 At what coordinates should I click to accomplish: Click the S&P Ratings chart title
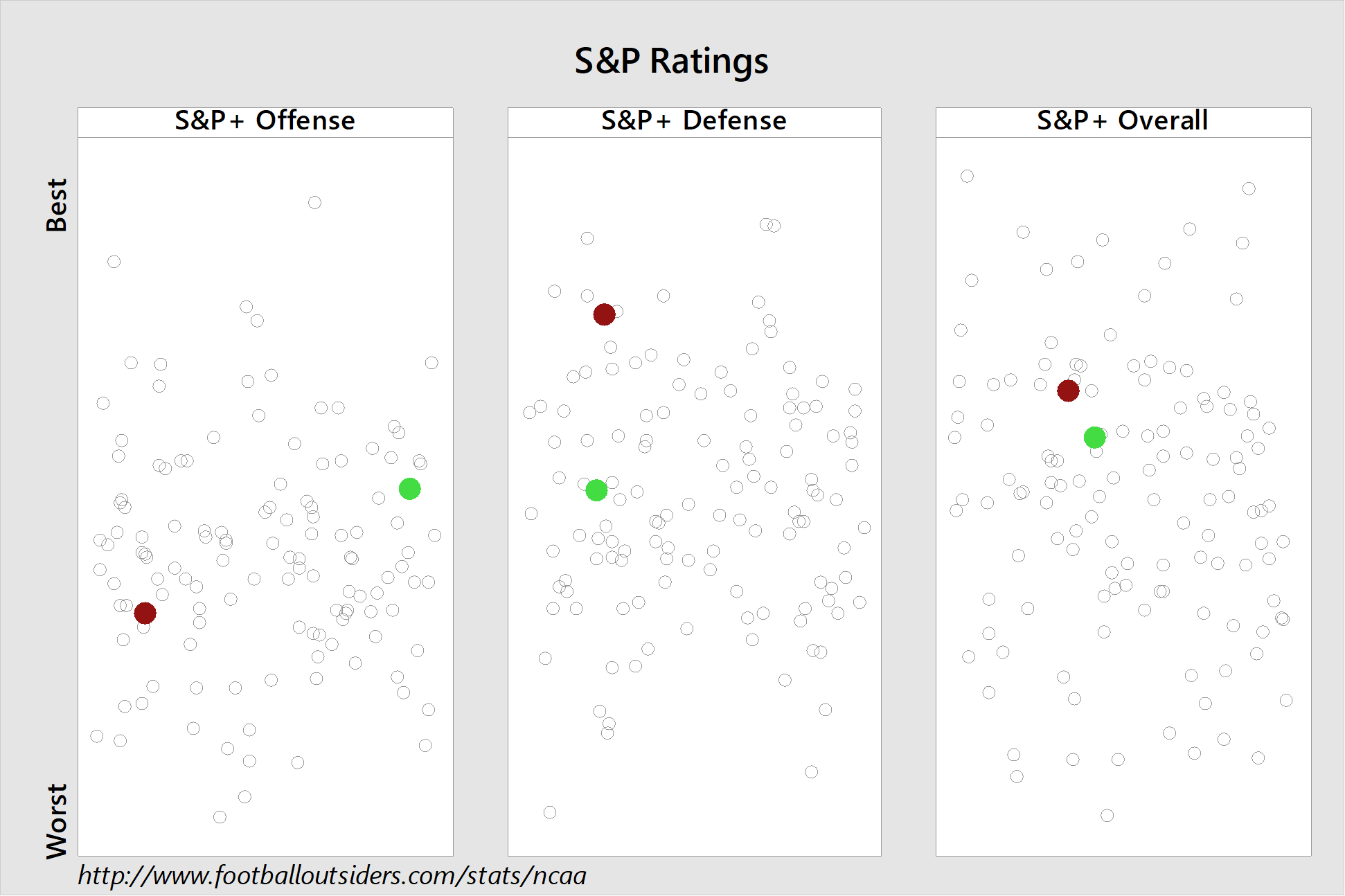tap(671, 61)
